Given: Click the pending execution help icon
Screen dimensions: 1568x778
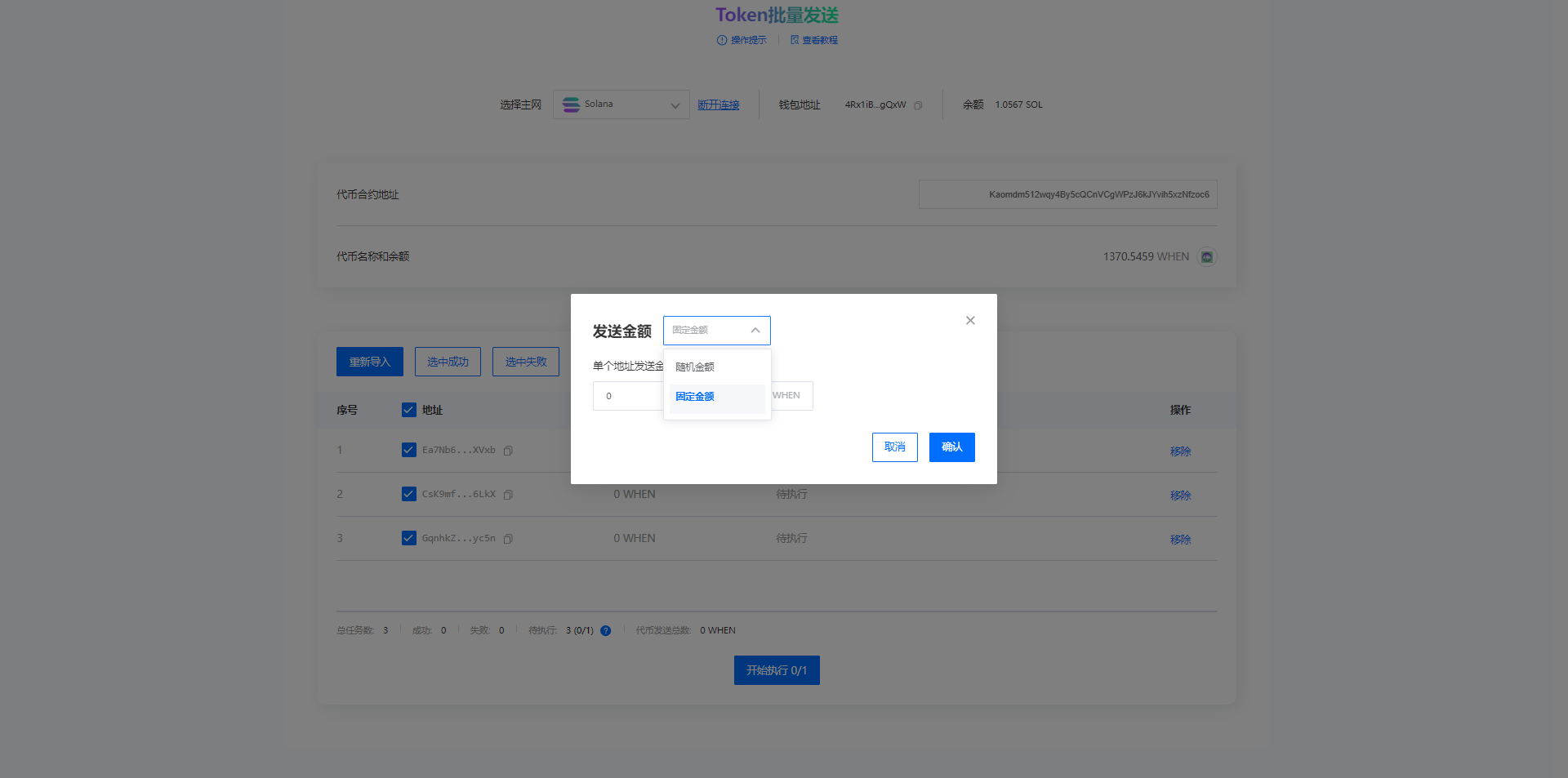Looking at the screenshot, I should 605,631.
